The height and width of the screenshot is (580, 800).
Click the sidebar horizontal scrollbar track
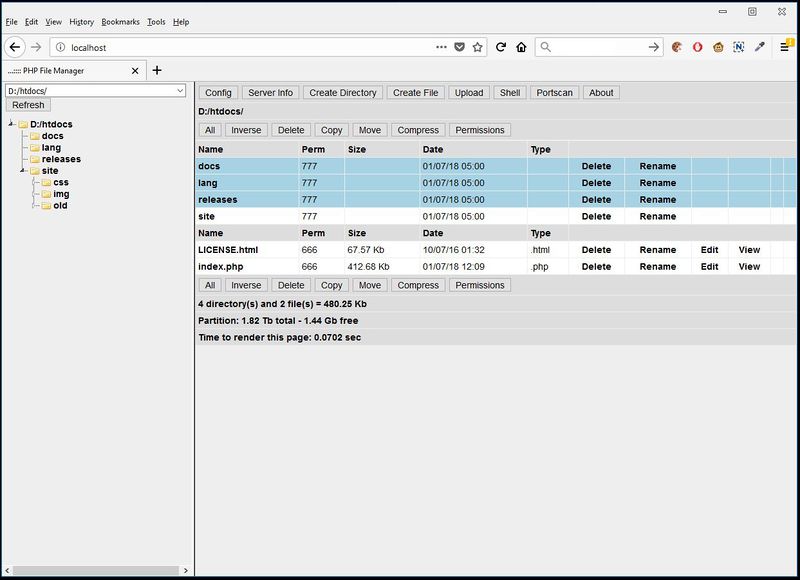(96, 570)
